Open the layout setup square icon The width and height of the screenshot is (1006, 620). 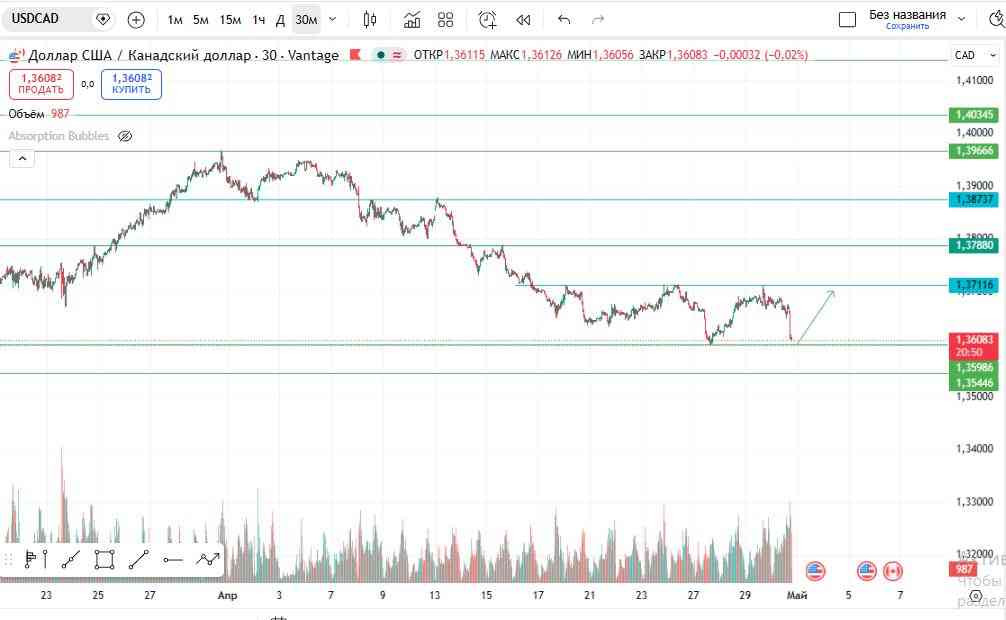(x=848, y=20)
